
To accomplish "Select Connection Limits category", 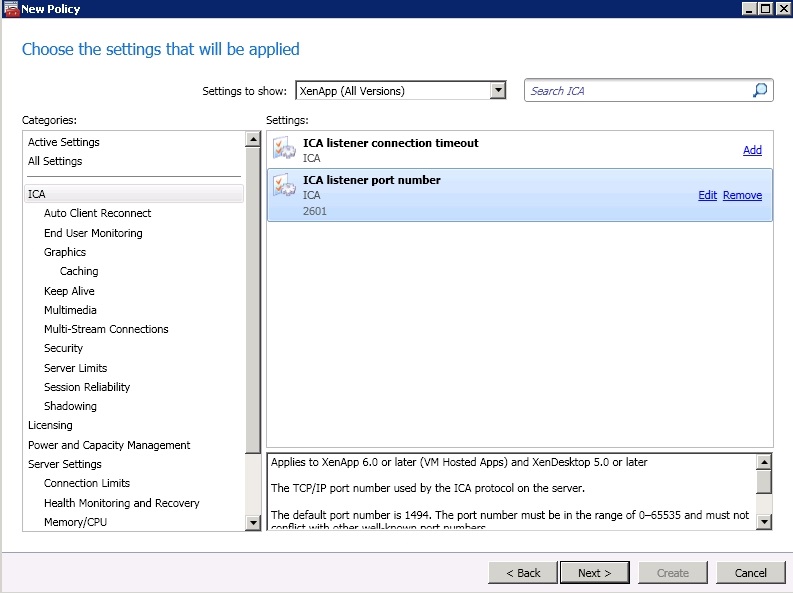I will [86, 483].
